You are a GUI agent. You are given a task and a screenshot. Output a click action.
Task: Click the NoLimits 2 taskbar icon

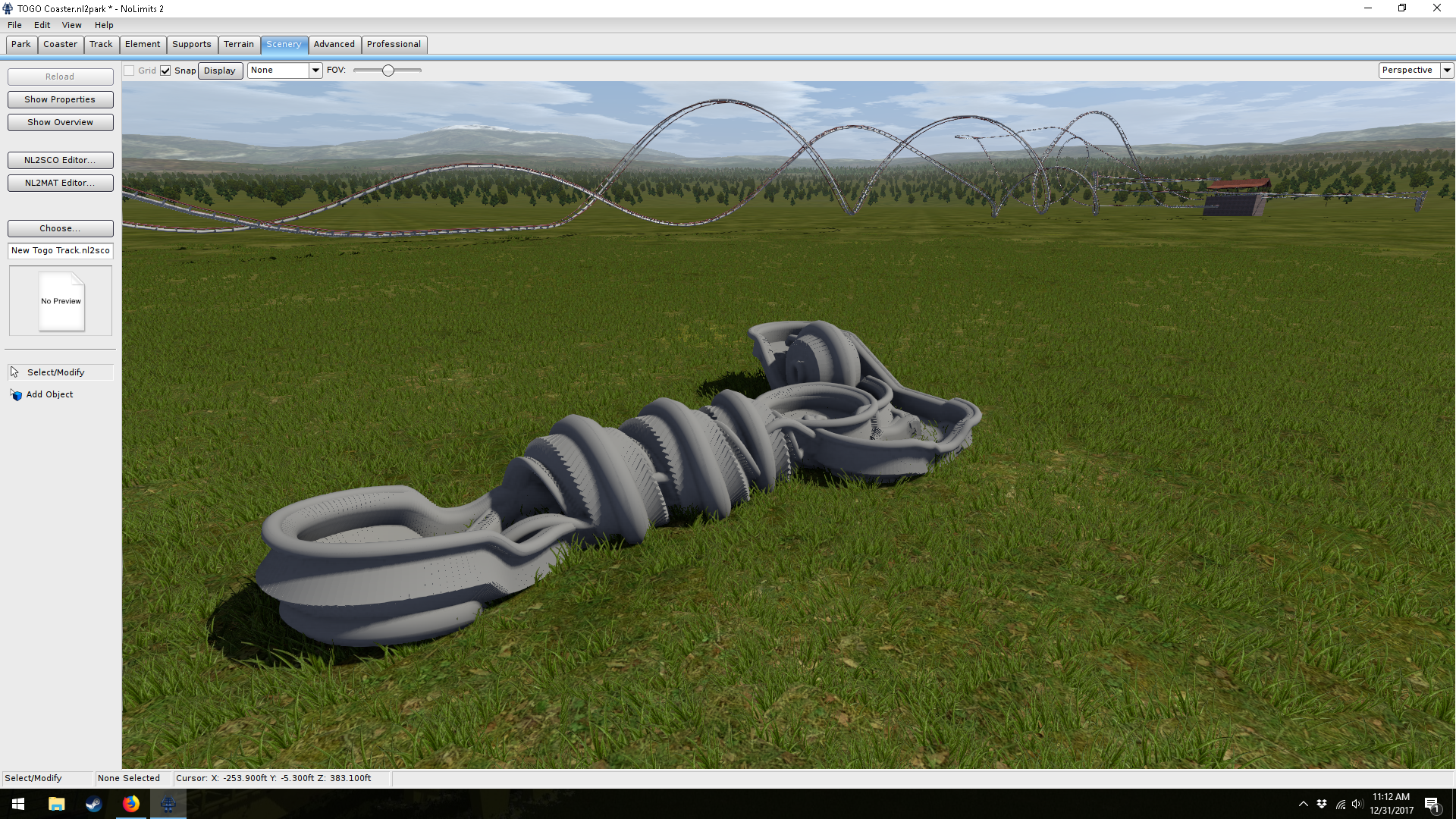tap(168, 804)
